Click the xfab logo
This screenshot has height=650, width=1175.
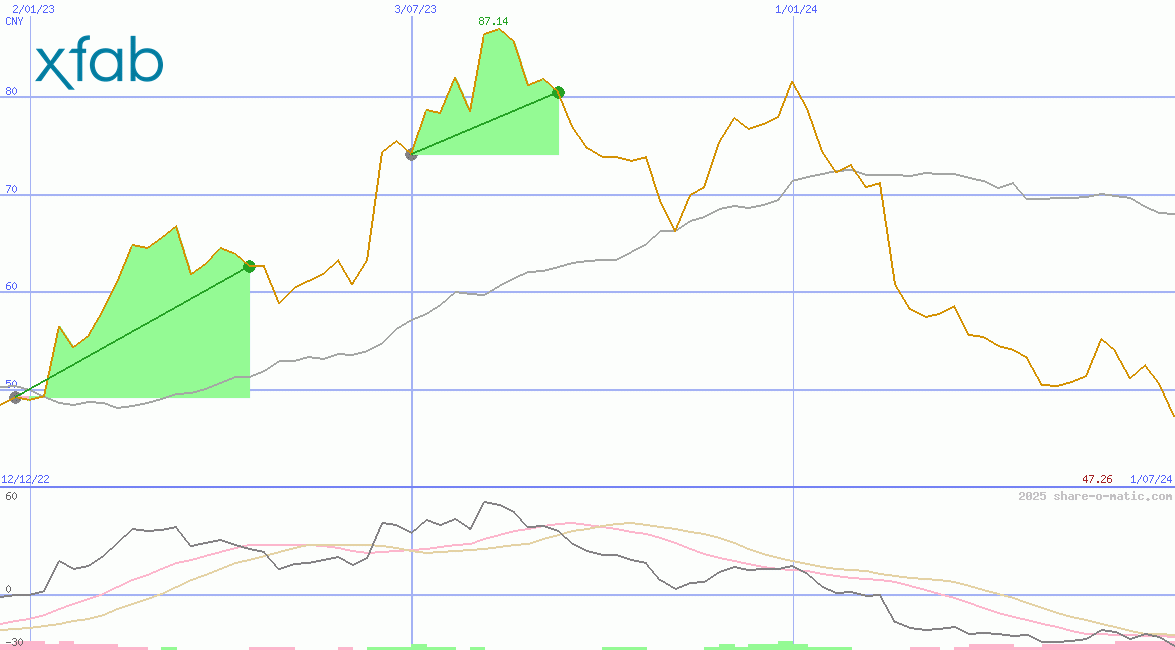99,66
